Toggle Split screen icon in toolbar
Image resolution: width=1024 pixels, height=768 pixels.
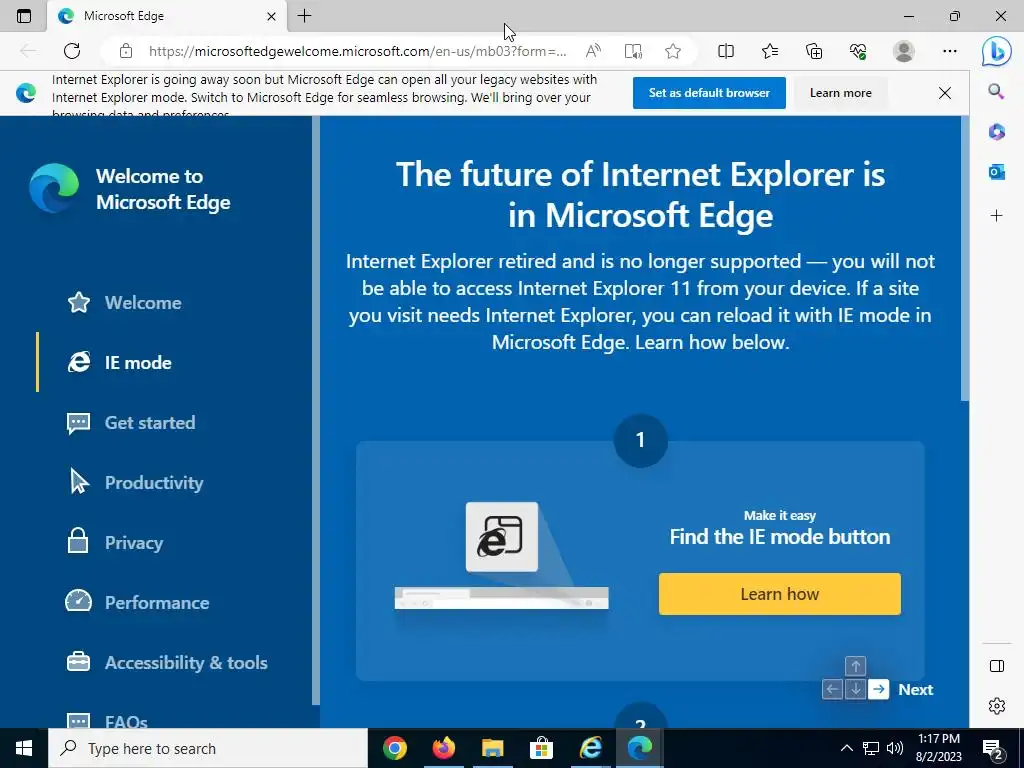(x=726, y=51)
